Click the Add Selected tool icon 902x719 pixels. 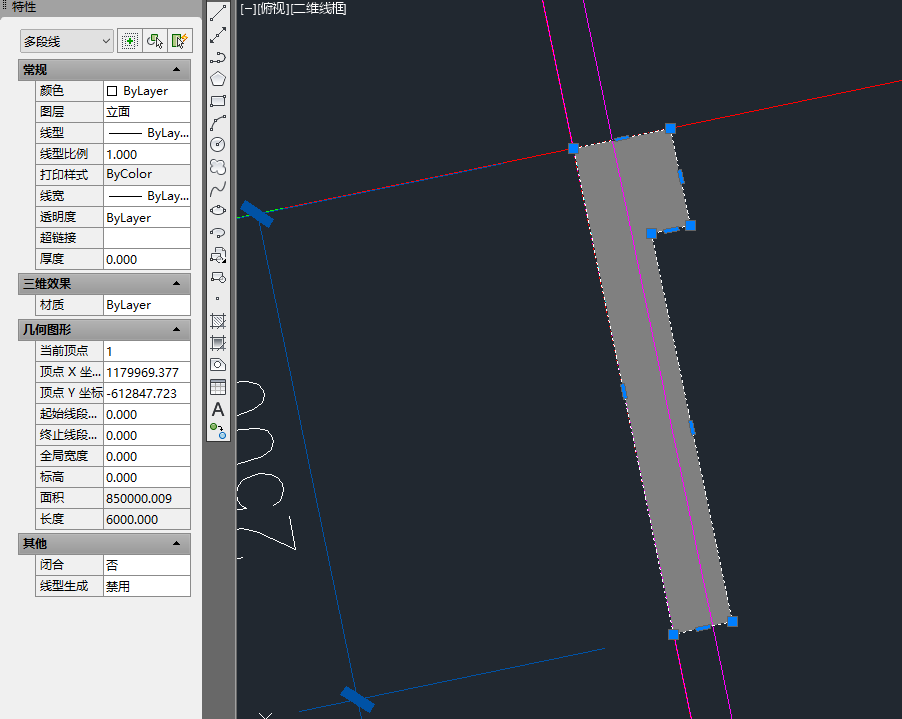pyautogui.click(x=218, y=431)
